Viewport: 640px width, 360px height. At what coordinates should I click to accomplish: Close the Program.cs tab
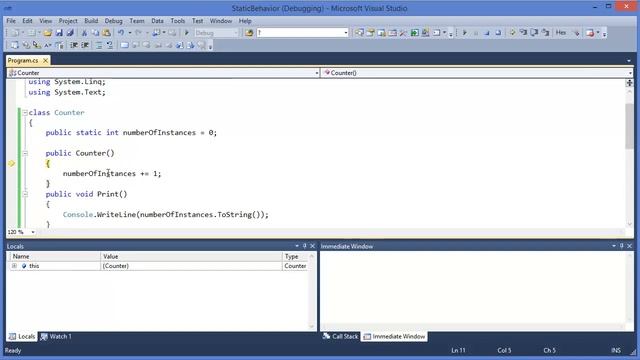click(45, 60)
